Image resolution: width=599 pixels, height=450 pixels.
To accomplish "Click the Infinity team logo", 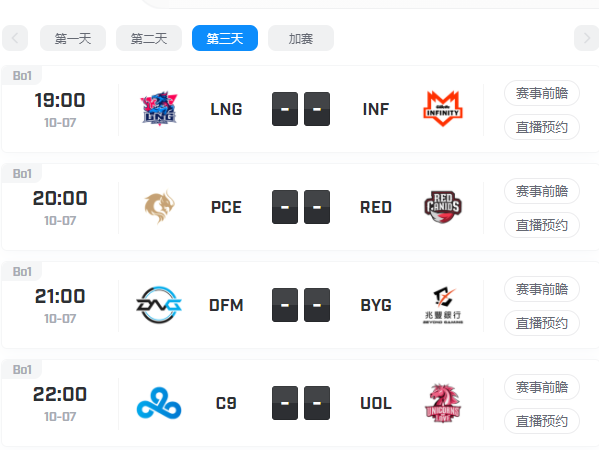I will click(443, 109).
